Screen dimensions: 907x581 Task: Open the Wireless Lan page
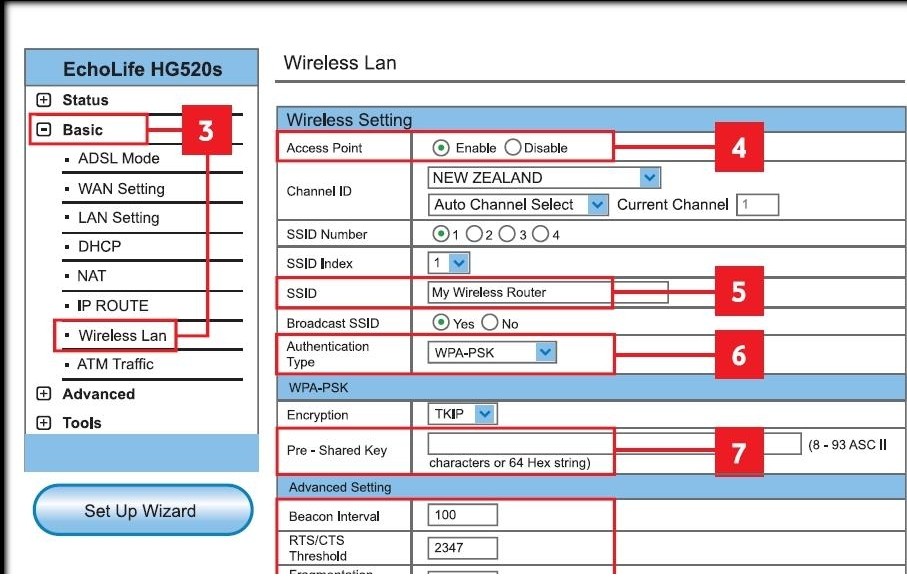(x=123, y=336)
